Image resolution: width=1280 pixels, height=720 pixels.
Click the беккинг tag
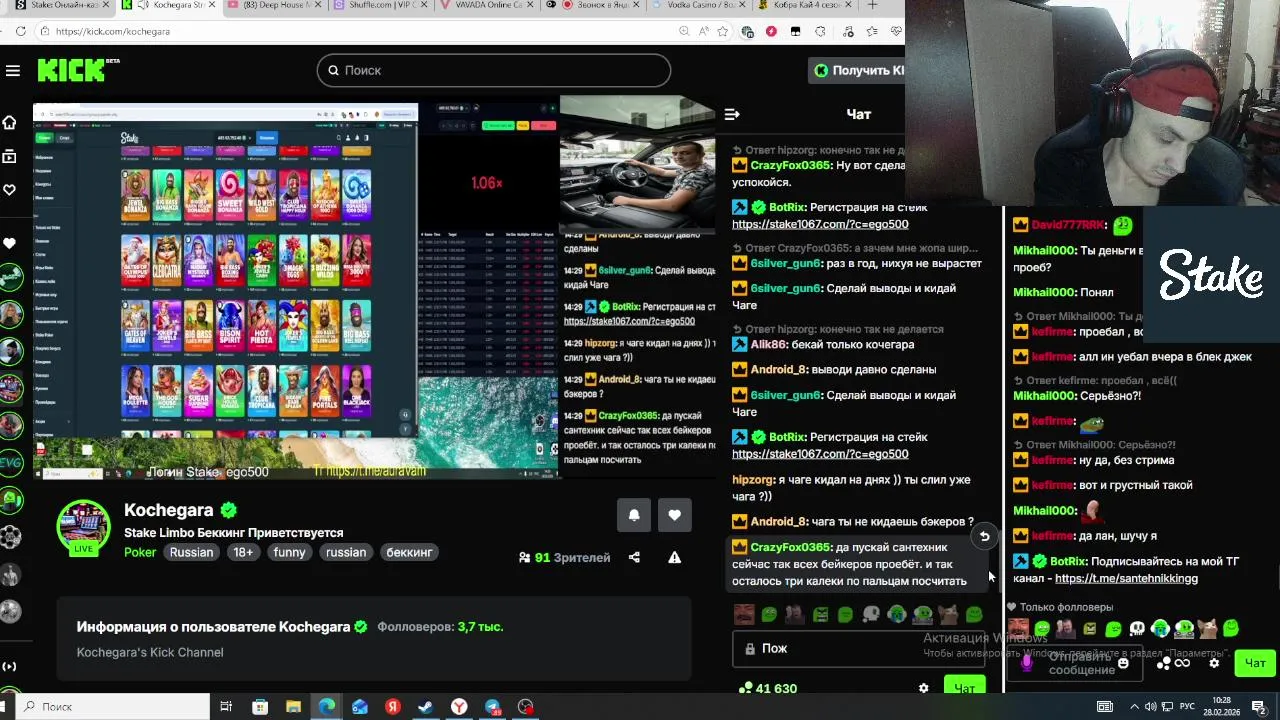click(409, 552)
